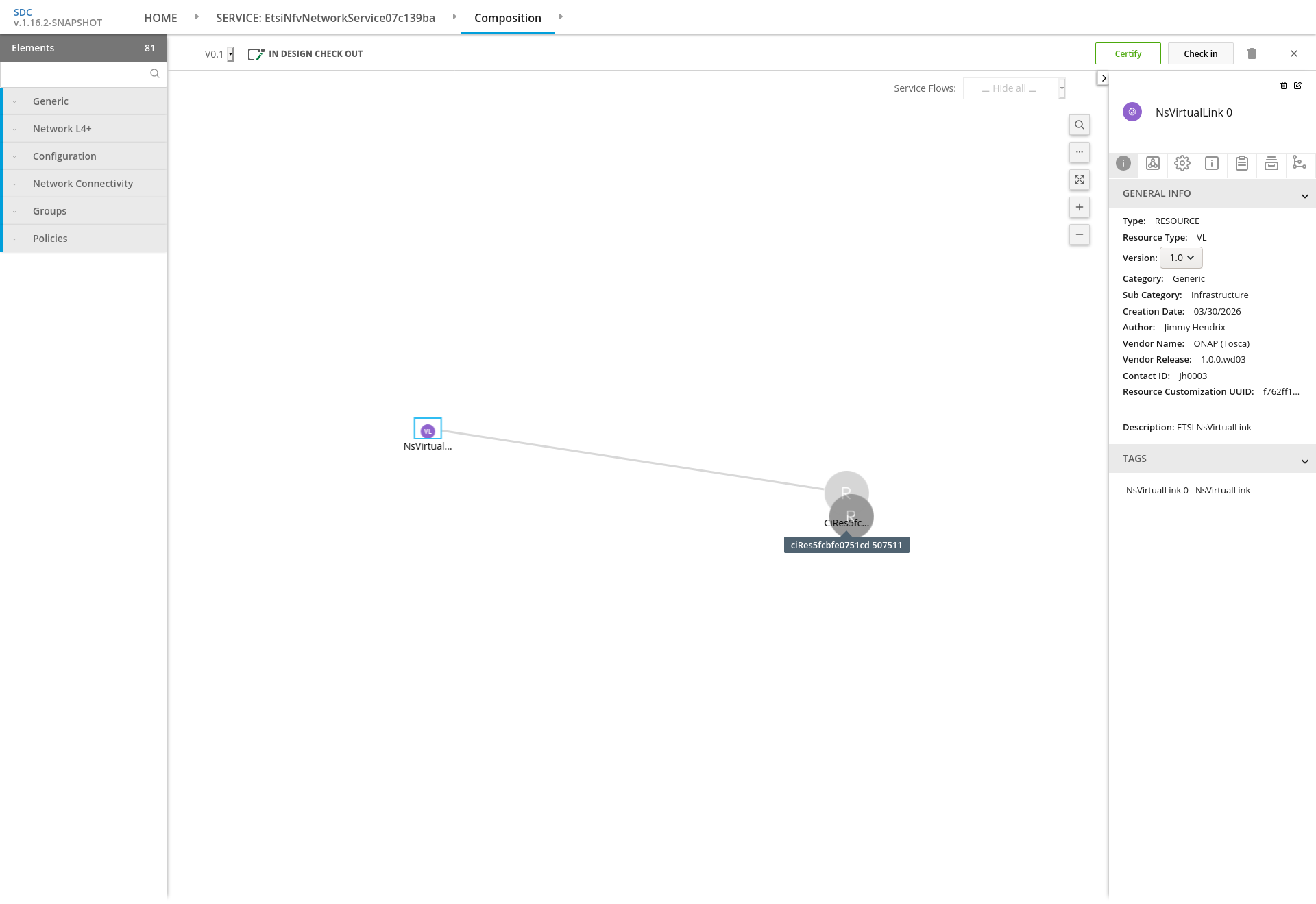Viewport: 1316px width, 904px height.
Task: Collapse the TAGS section
Action: [x=1304, y=461]
